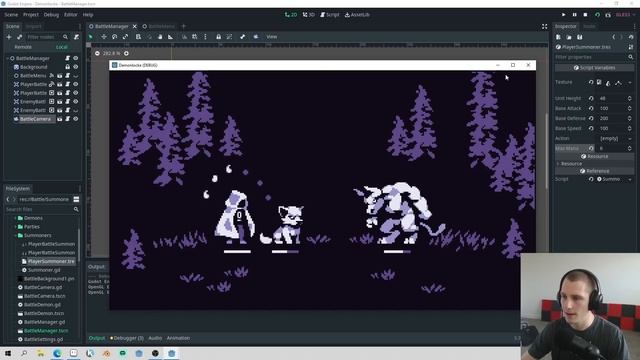Image resolution: width=640 pixels, height=360 pixels.
Task: Open Inspector object history icon
Action: click(x=631, y=37)
